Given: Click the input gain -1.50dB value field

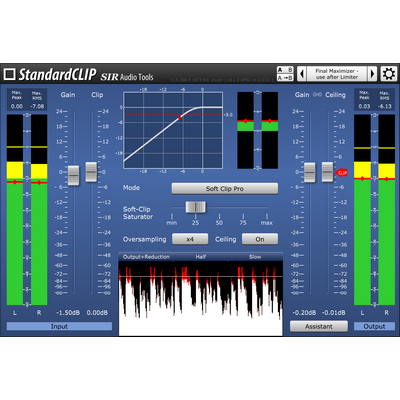Looking at the screenshot, I should pos(68,313).
